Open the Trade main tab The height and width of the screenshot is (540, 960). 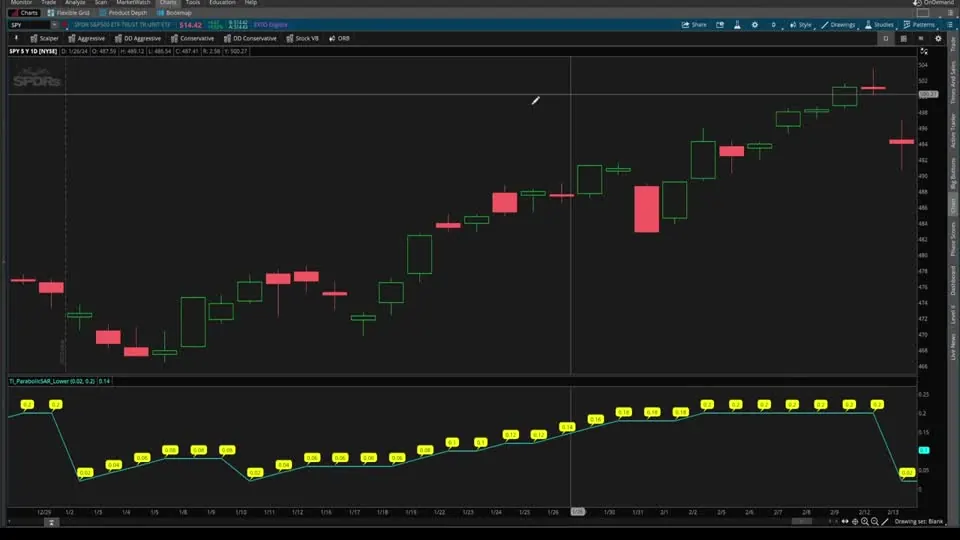click(x=48, y=2)
